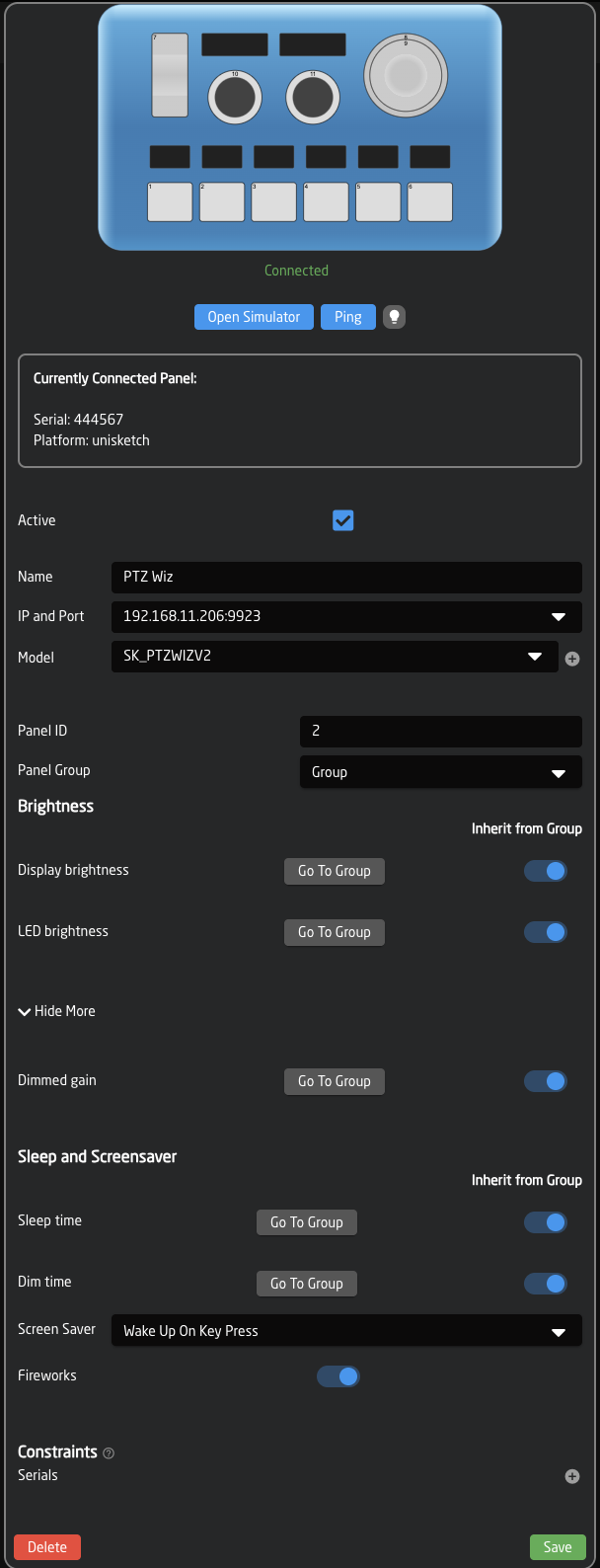Click the lightbulb icon next to Ping
Viewport: 600px width, 1568px height.
(x=394, y=317)
